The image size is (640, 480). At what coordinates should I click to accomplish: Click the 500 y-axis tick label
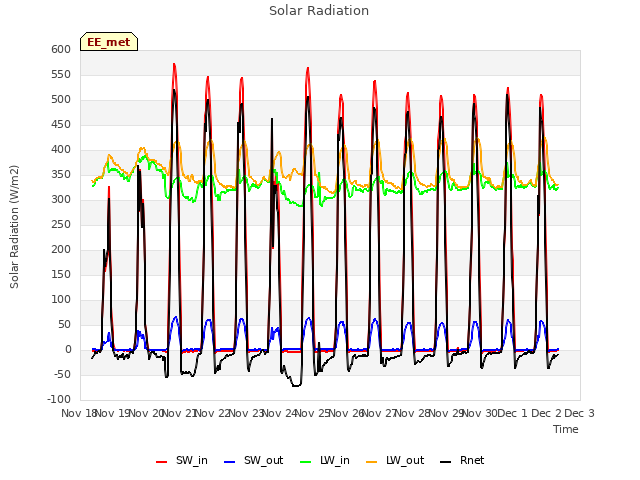coord(61,100)
